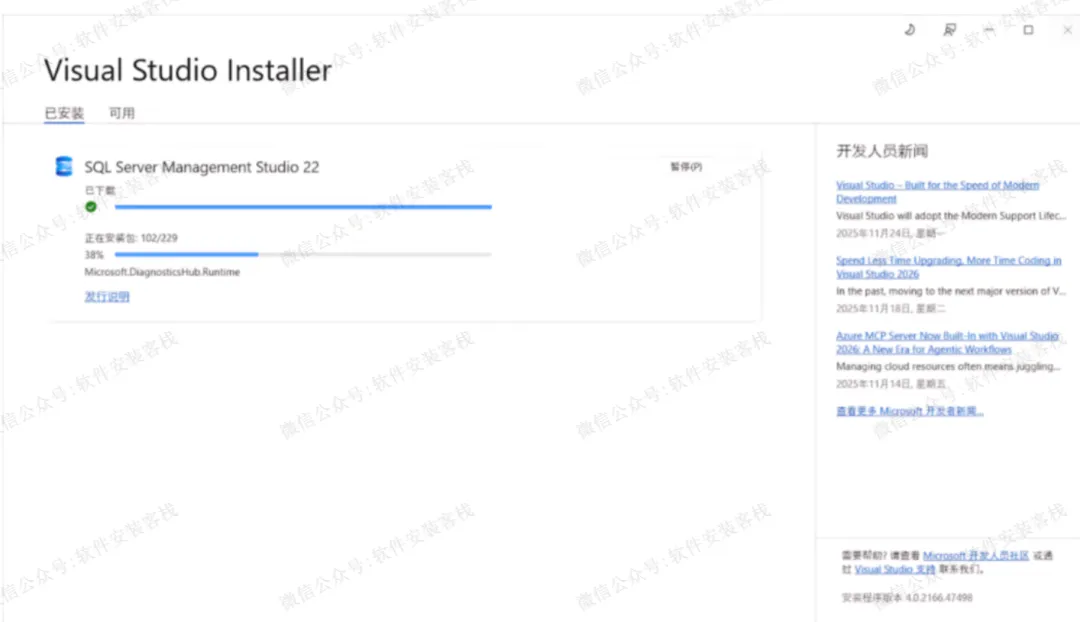
Task: Click the SQL Server Management Studio 22 title
Action: coord(202,167)
